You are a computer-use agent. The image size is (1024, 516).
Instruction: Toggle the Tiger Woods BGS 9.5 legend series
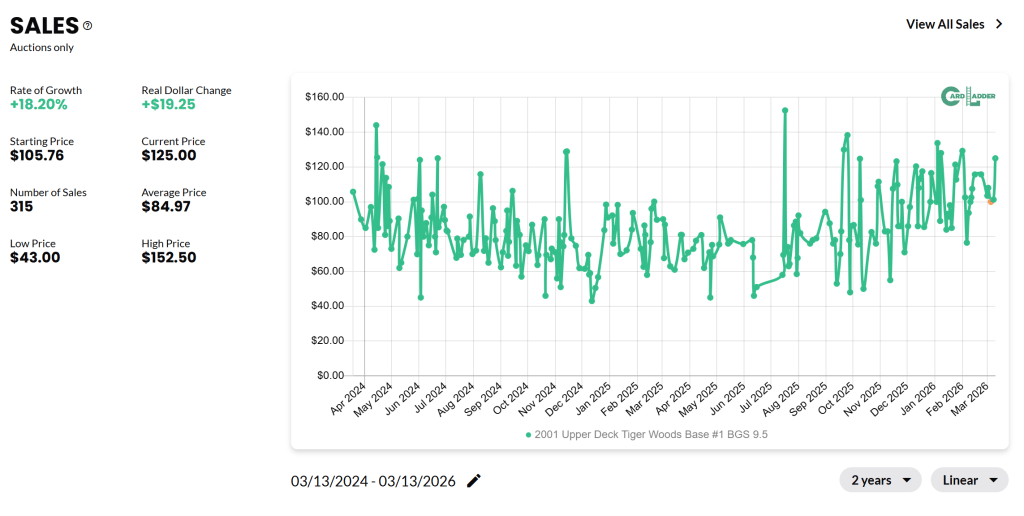651,435
